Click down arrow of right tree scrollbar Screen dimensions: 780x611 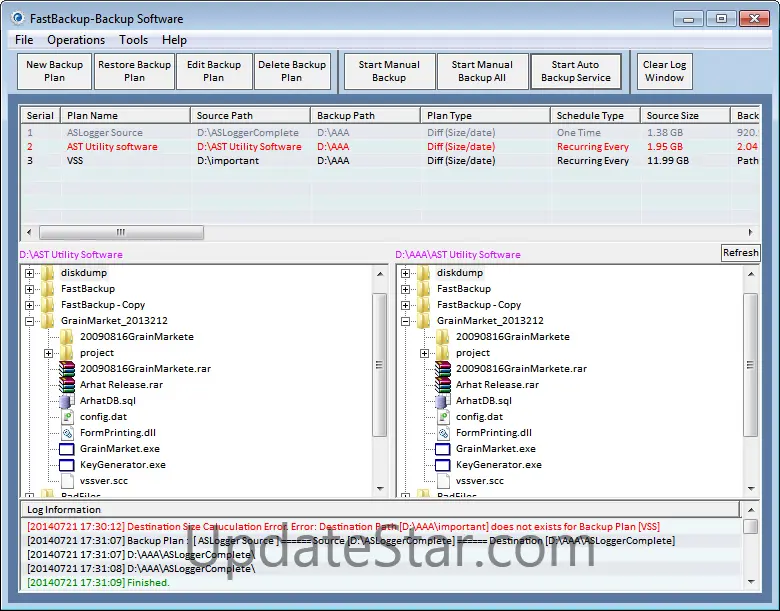click(751, 489)
